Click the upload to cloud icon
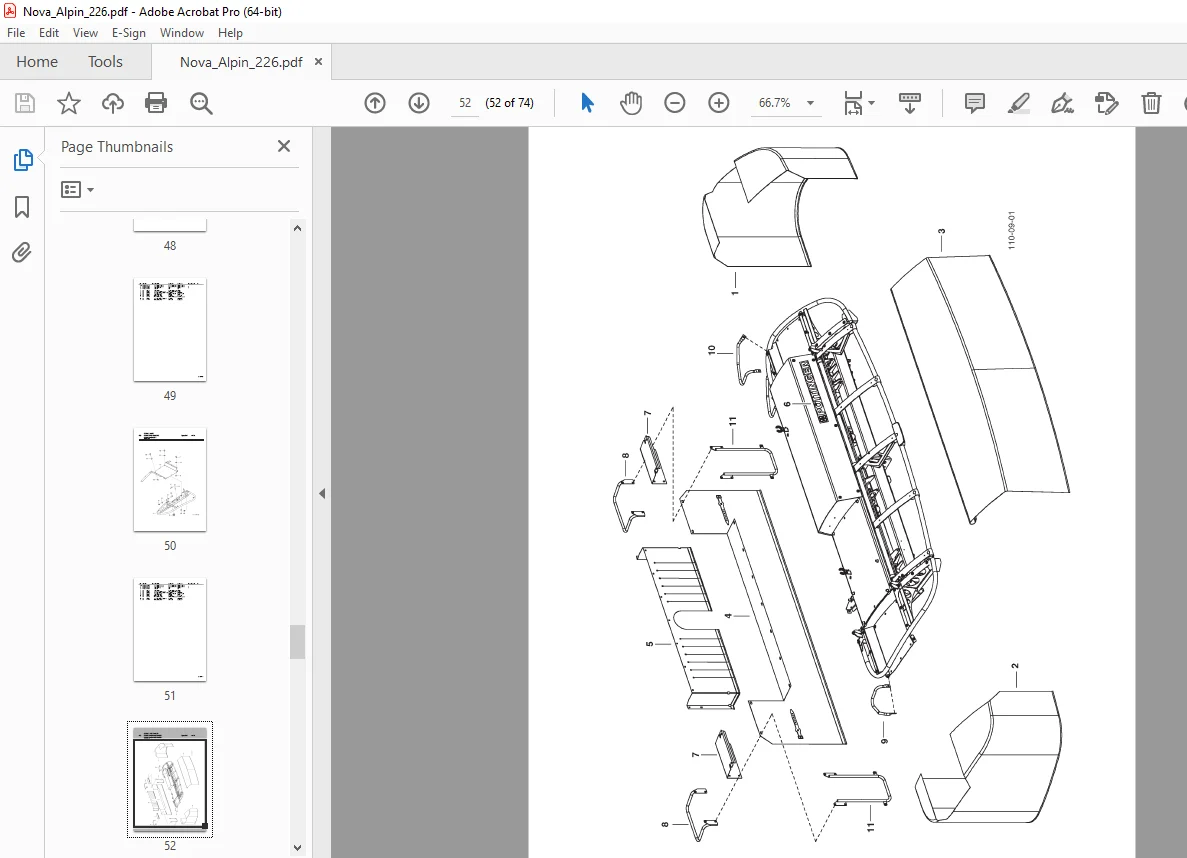Screen dimensions: 1187x858 click(113, 103)
